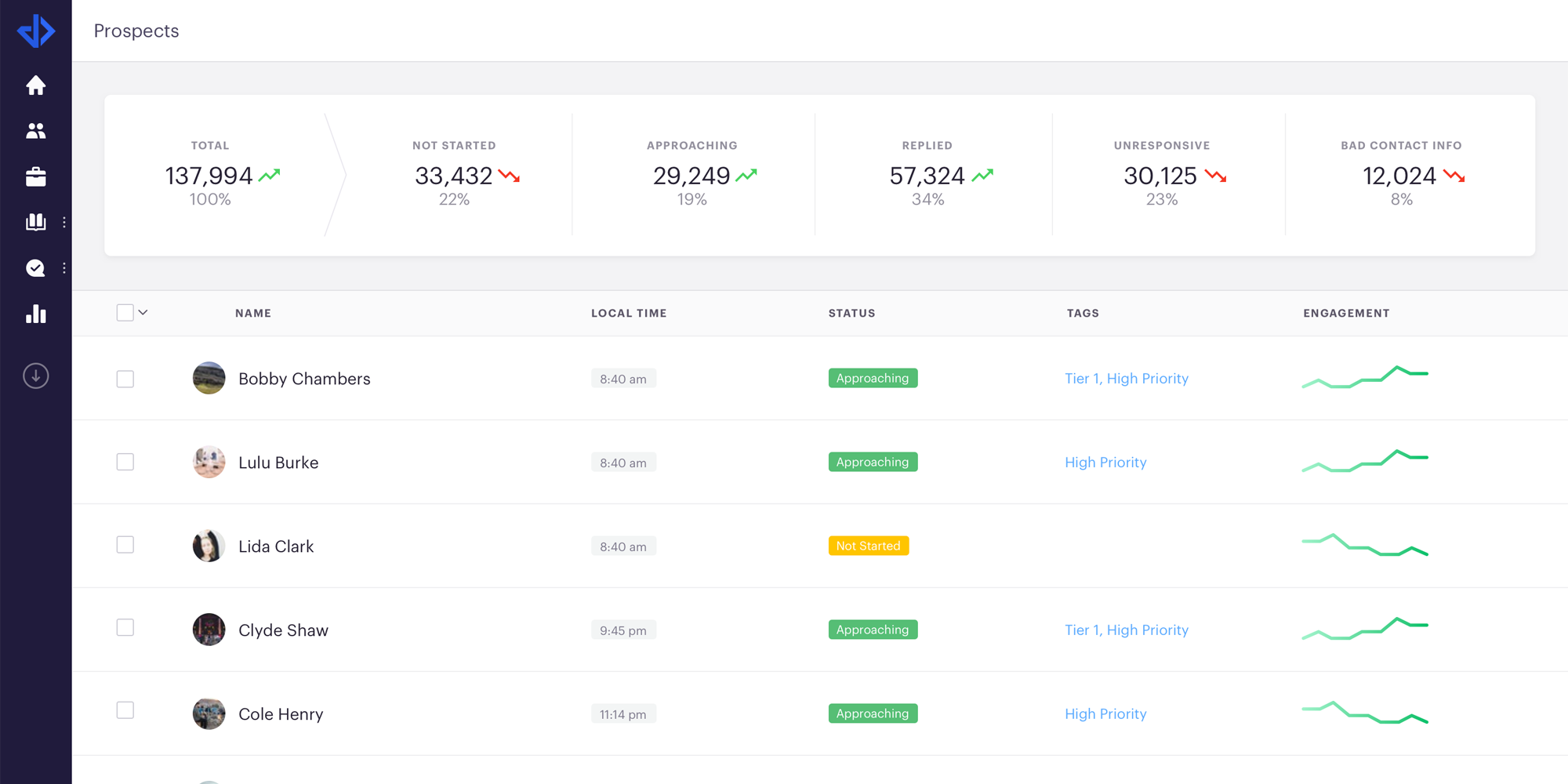Open the checkmark tasks icon in the sidebar
Image resolution: width=1568 pixels, height=784 pixels.
point(35,268)
